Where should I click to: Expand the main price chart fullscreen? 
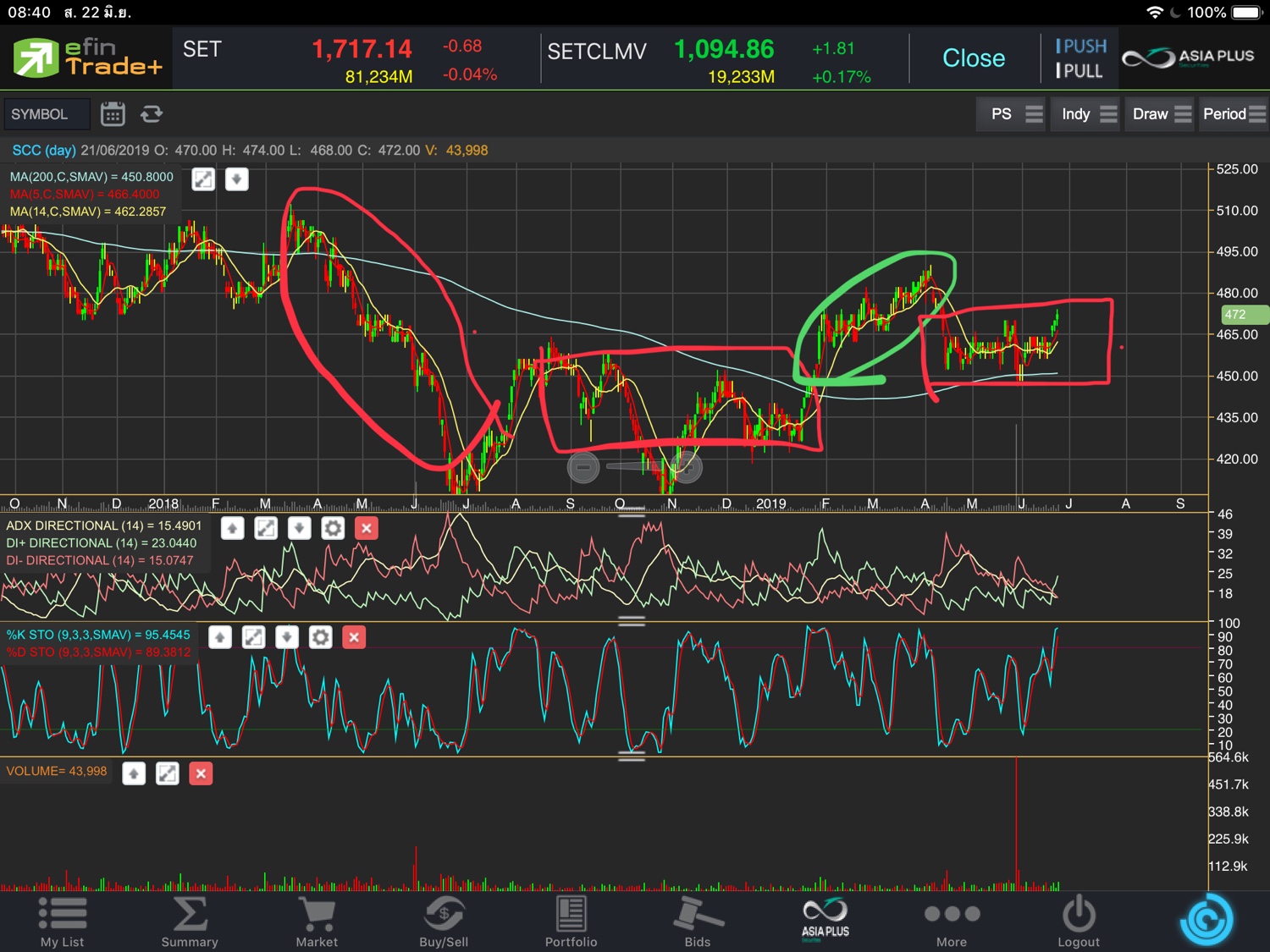click(203, 179)
